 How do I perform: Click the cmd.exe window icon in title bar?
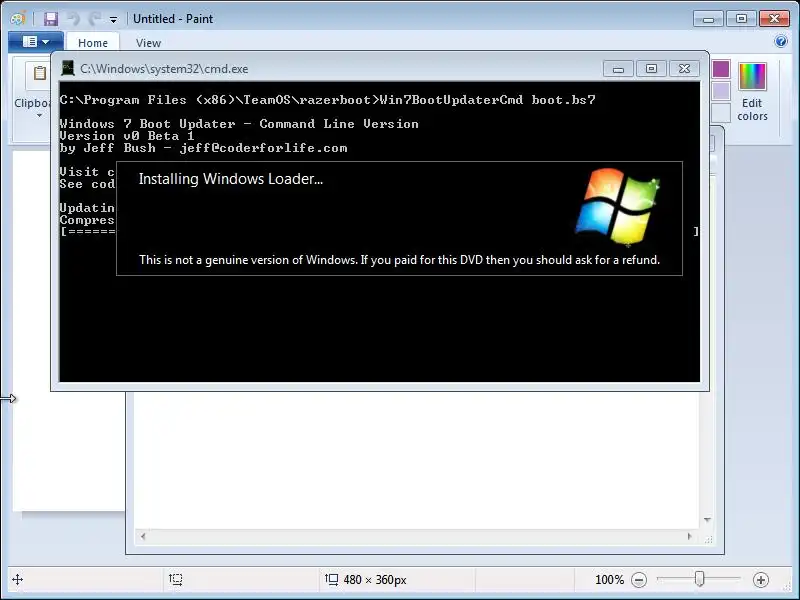click(x=67, y=68)
